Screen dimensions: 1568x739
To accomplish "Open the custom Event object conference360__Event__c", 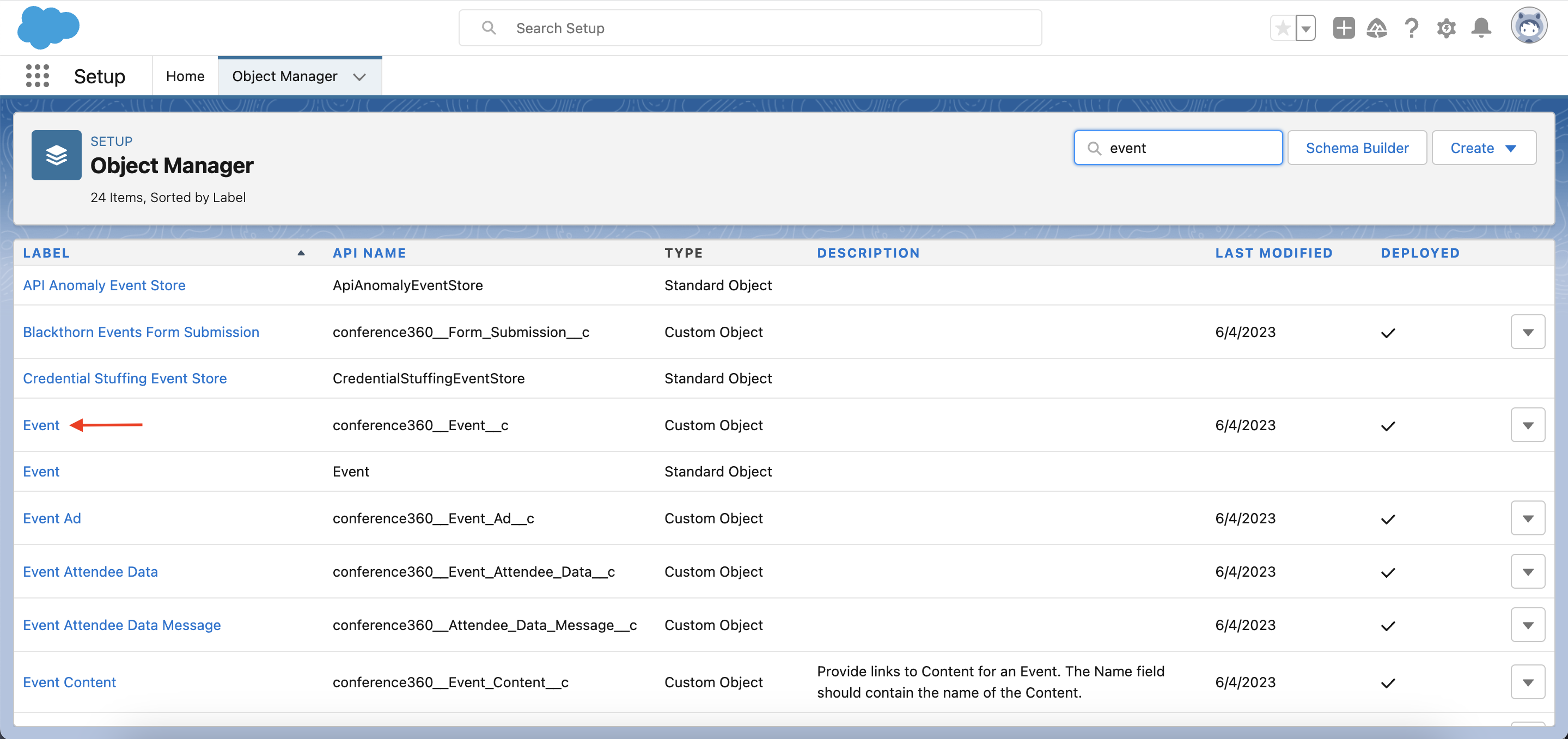I will coord(41,425).
